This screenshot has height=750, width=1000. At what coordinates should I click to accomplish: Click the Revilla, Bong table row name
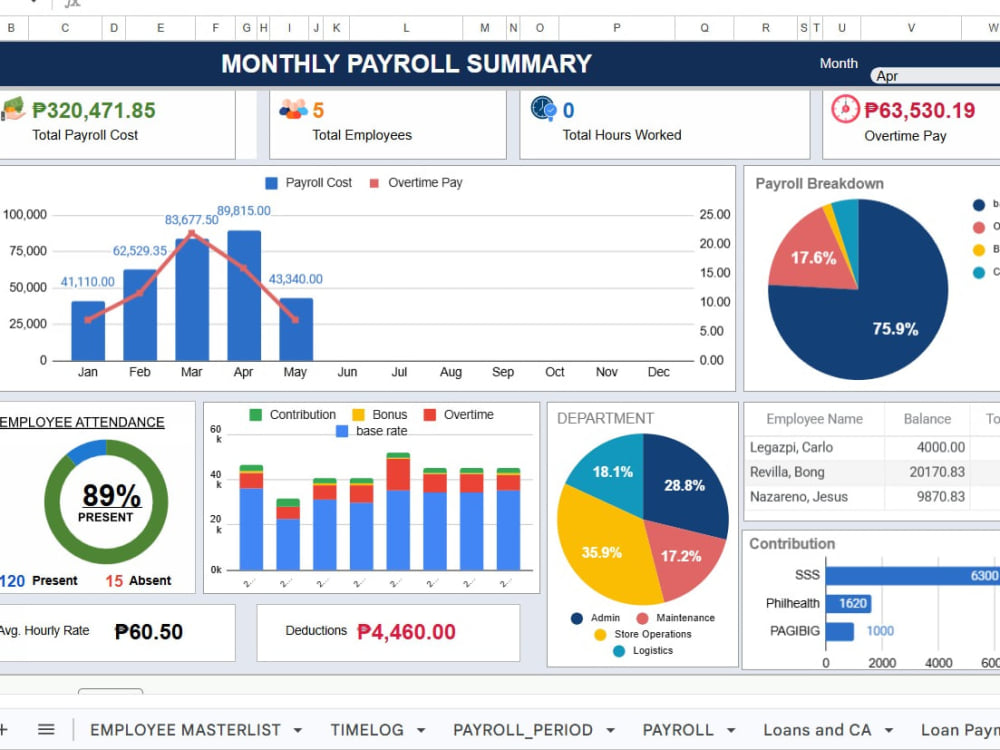tap(787, 472)
